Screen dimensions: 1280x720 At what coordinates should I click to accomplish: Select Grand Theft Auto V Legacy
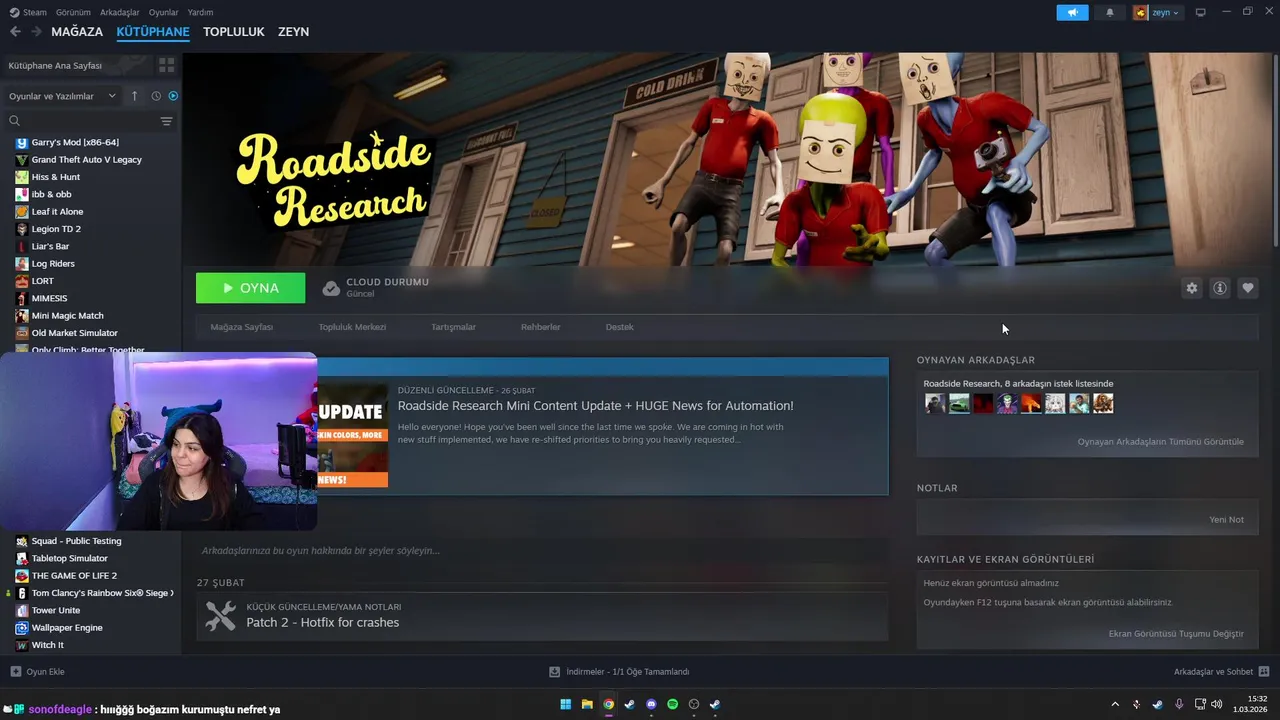point(86,160)
